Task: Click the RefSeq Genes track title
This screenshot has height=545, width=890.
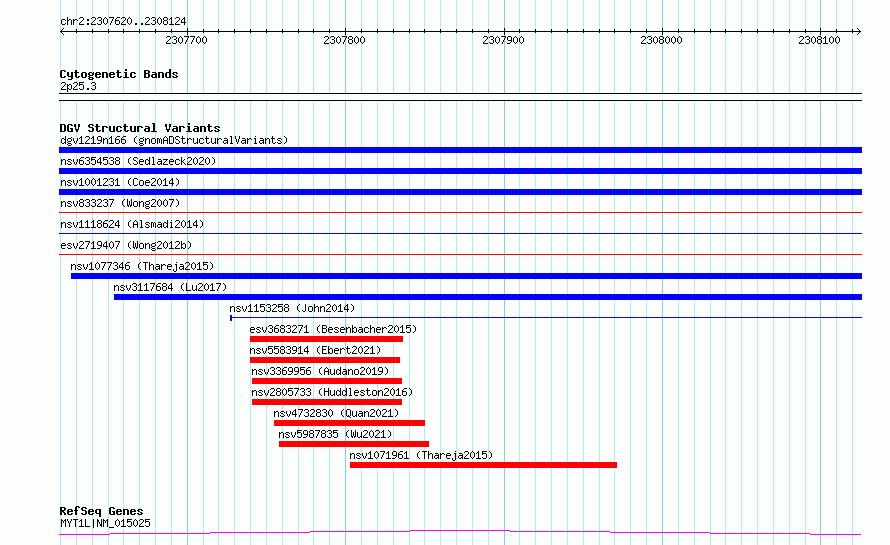Action: tap(101, 512)
